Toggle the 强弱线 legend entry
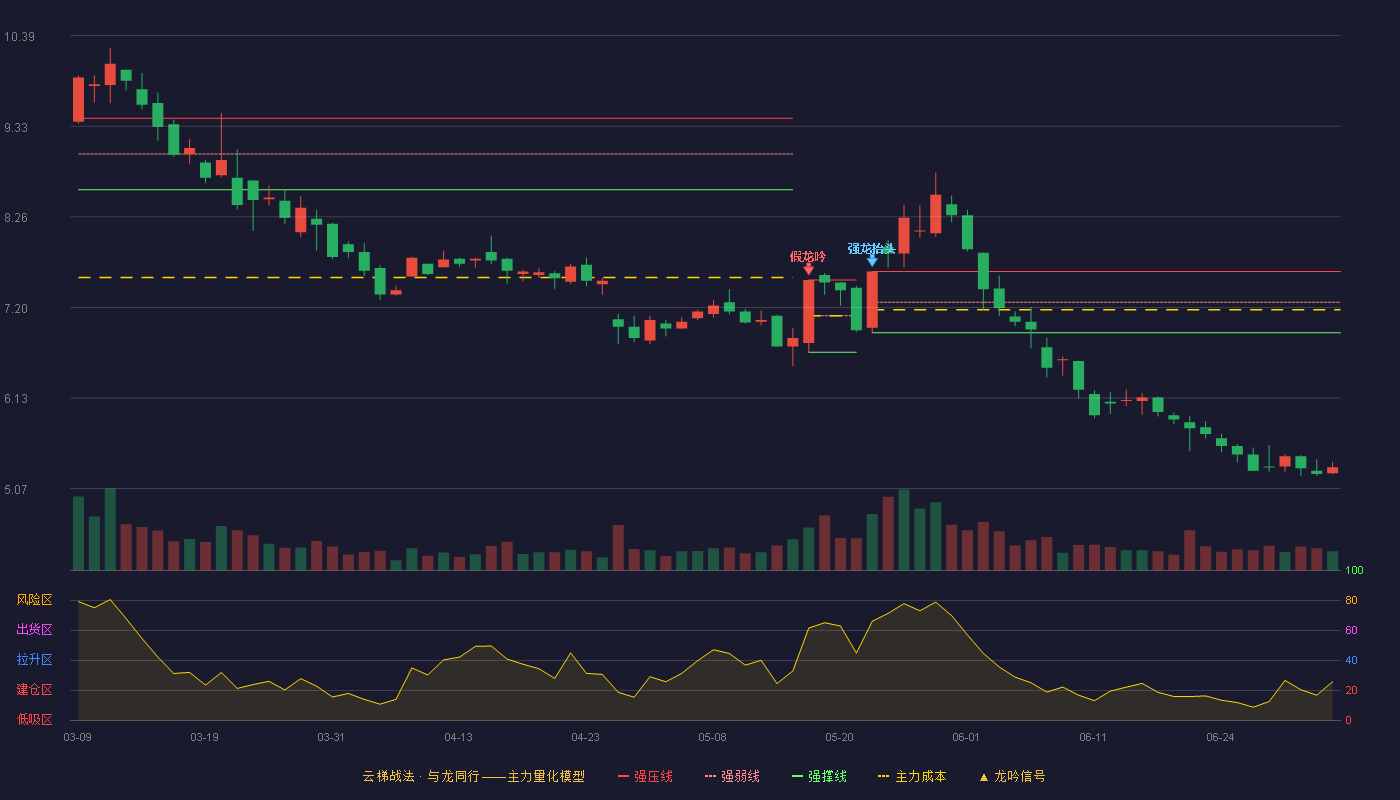The height and width of the screenshot is (800, 1400). pyautogui.click(x=732, y=777)
